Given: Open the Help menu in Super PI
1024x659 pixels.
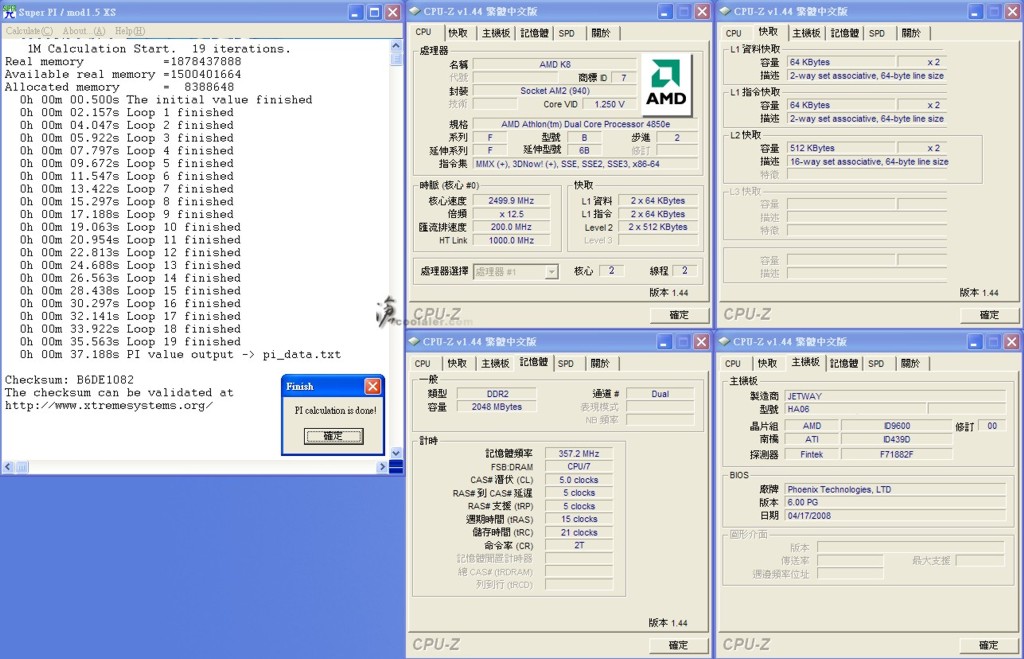Looking at the screenshot, I should point(130,31).
